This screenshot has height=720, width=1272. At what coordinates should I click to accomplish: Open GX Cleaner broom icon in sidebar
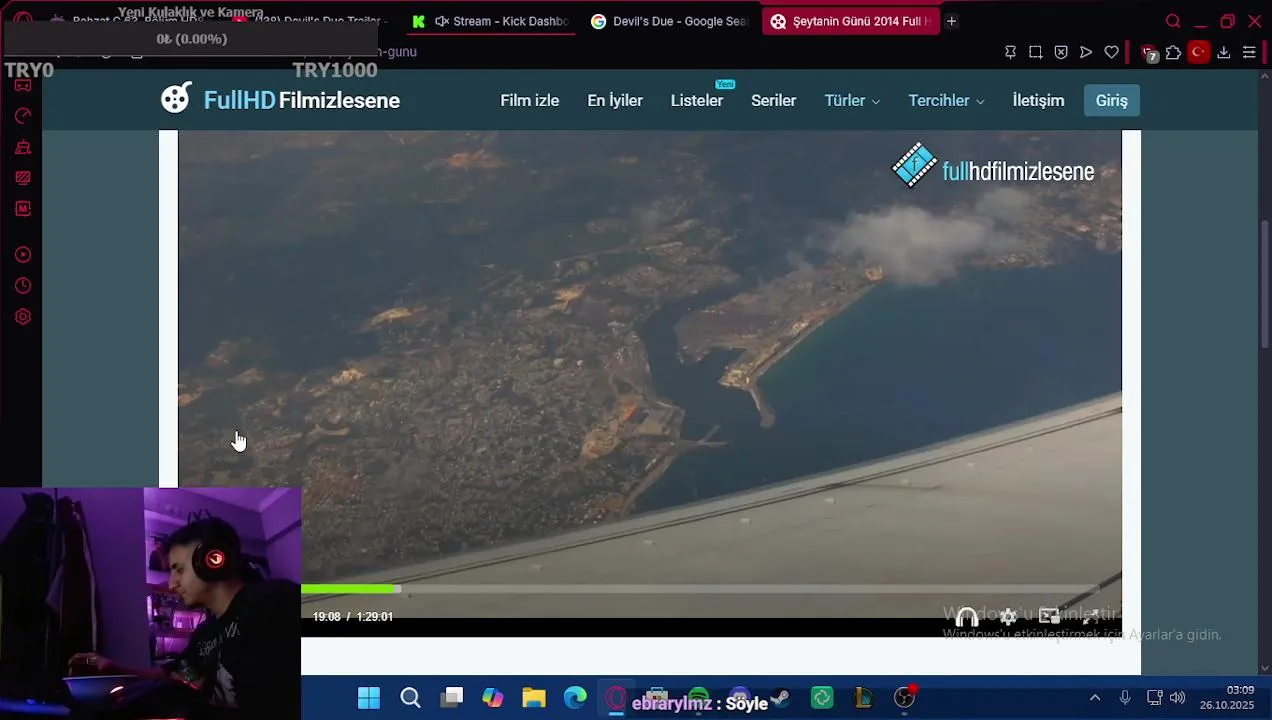(x=23, y=147)
